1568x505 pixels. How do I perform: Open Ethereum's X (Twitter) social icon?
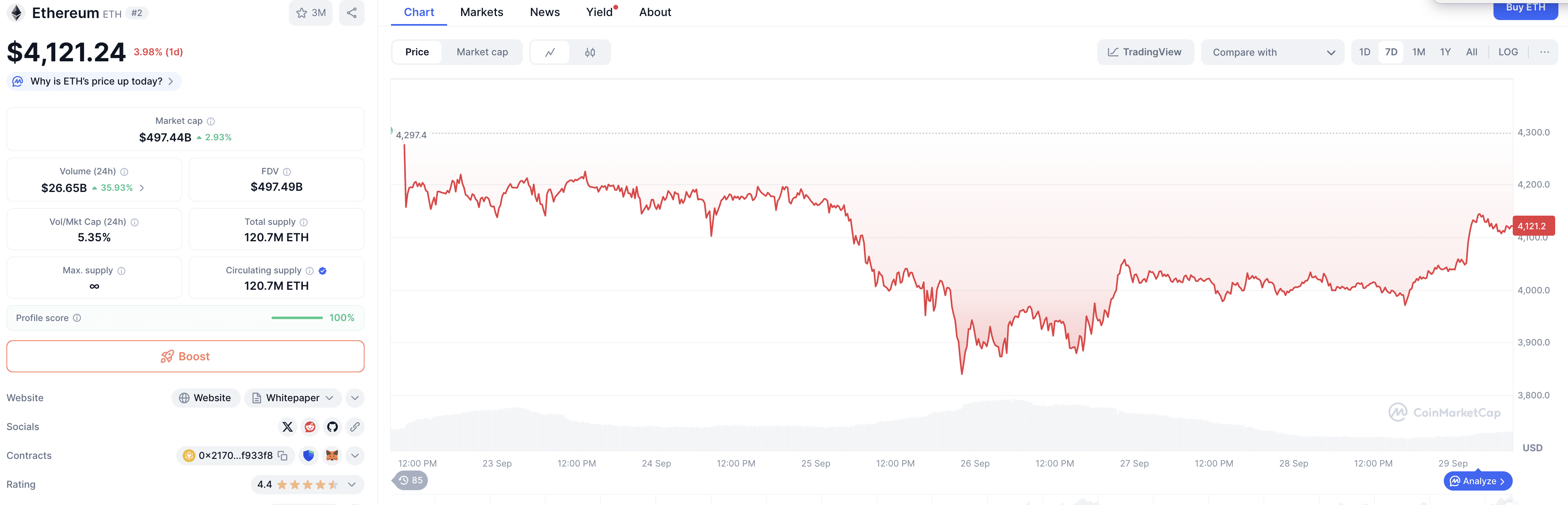[287, 426]
